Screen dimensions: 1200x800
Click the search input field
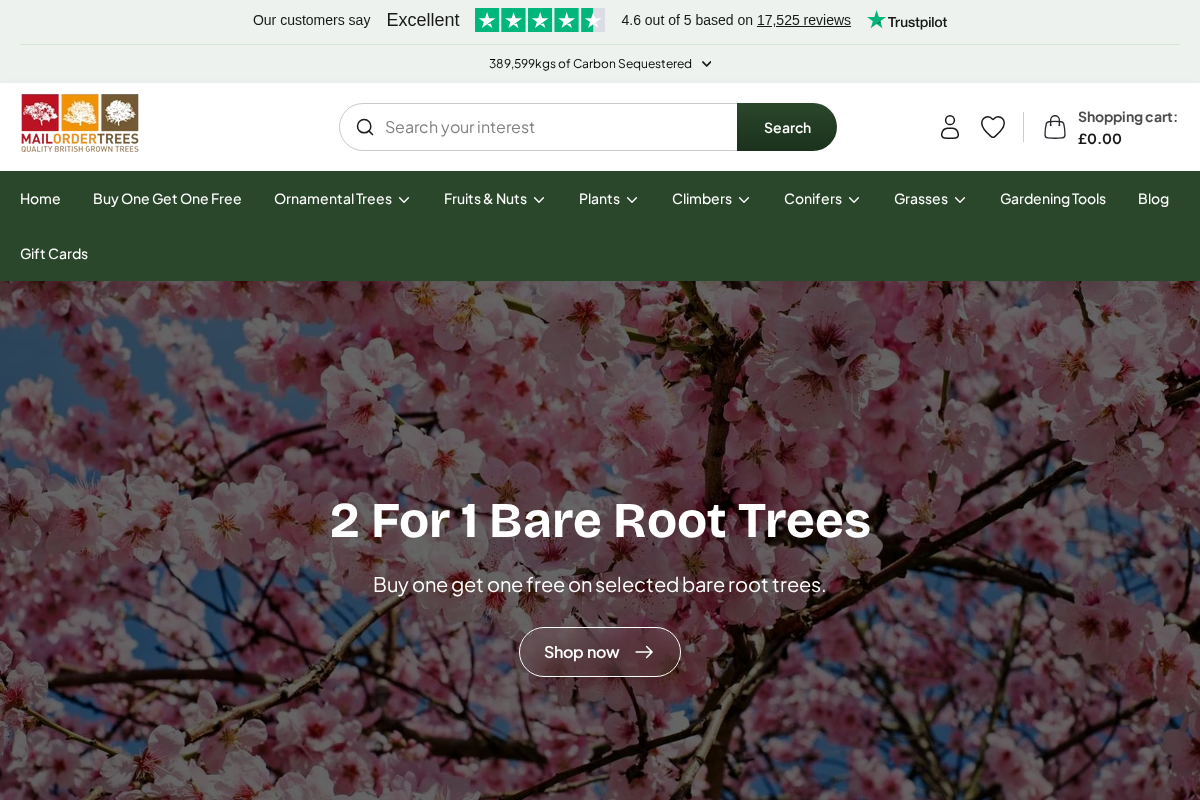click(x=550, y=127)
